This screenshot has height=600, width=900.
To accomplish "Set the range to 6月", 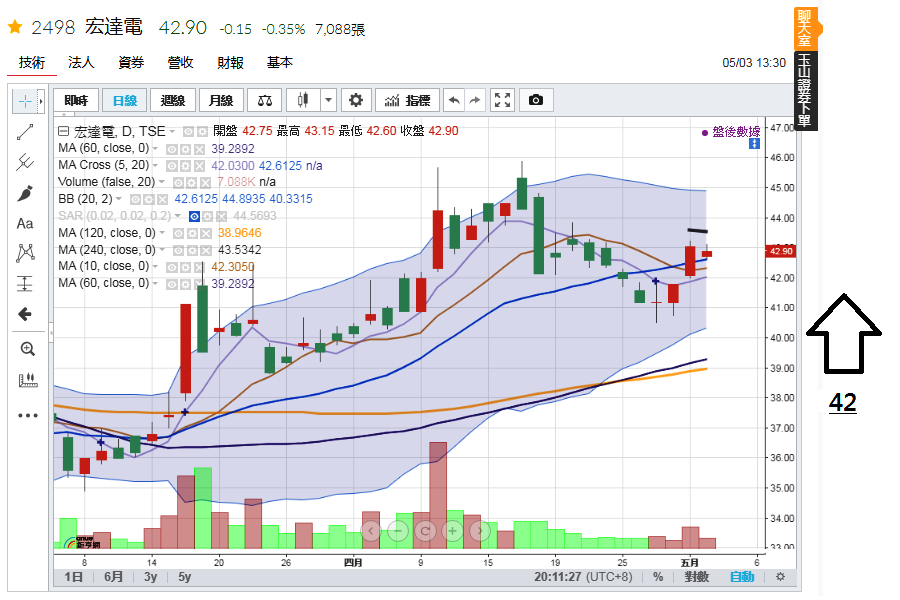I will pos(113,576).
